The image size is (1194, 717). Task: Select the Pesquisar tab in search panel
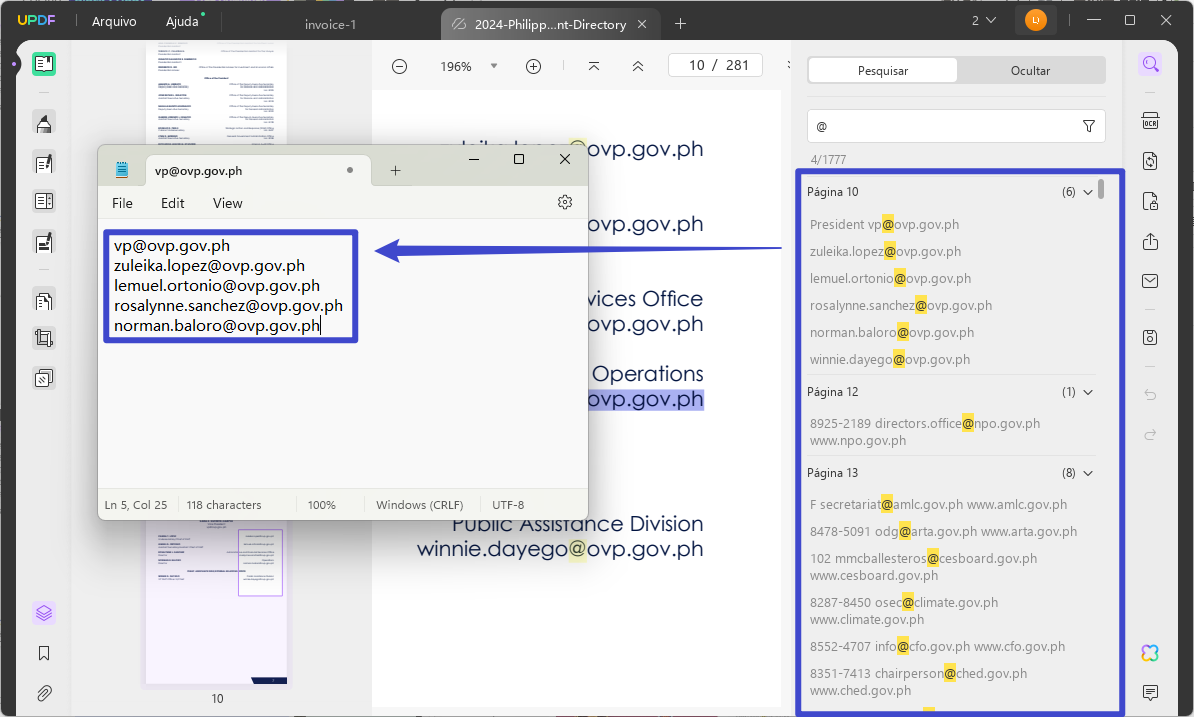pyautogui.click(x=883, y=71)
